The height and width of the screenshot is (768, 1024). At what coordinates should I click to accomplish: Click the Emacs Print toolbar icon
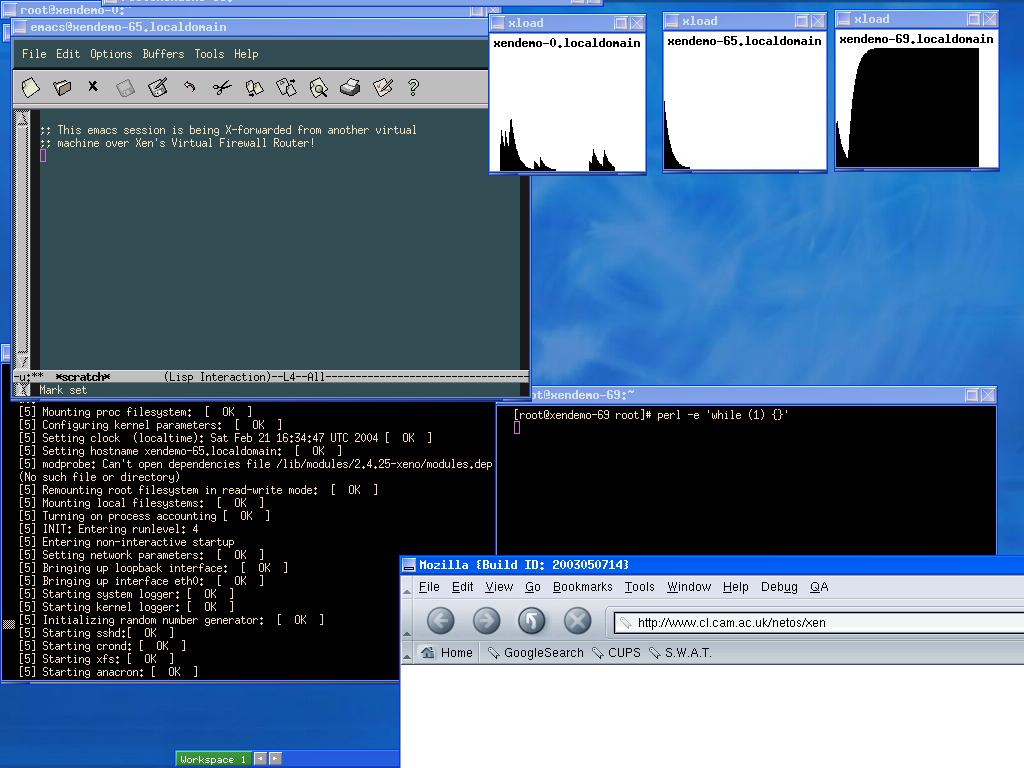[350, 87]
